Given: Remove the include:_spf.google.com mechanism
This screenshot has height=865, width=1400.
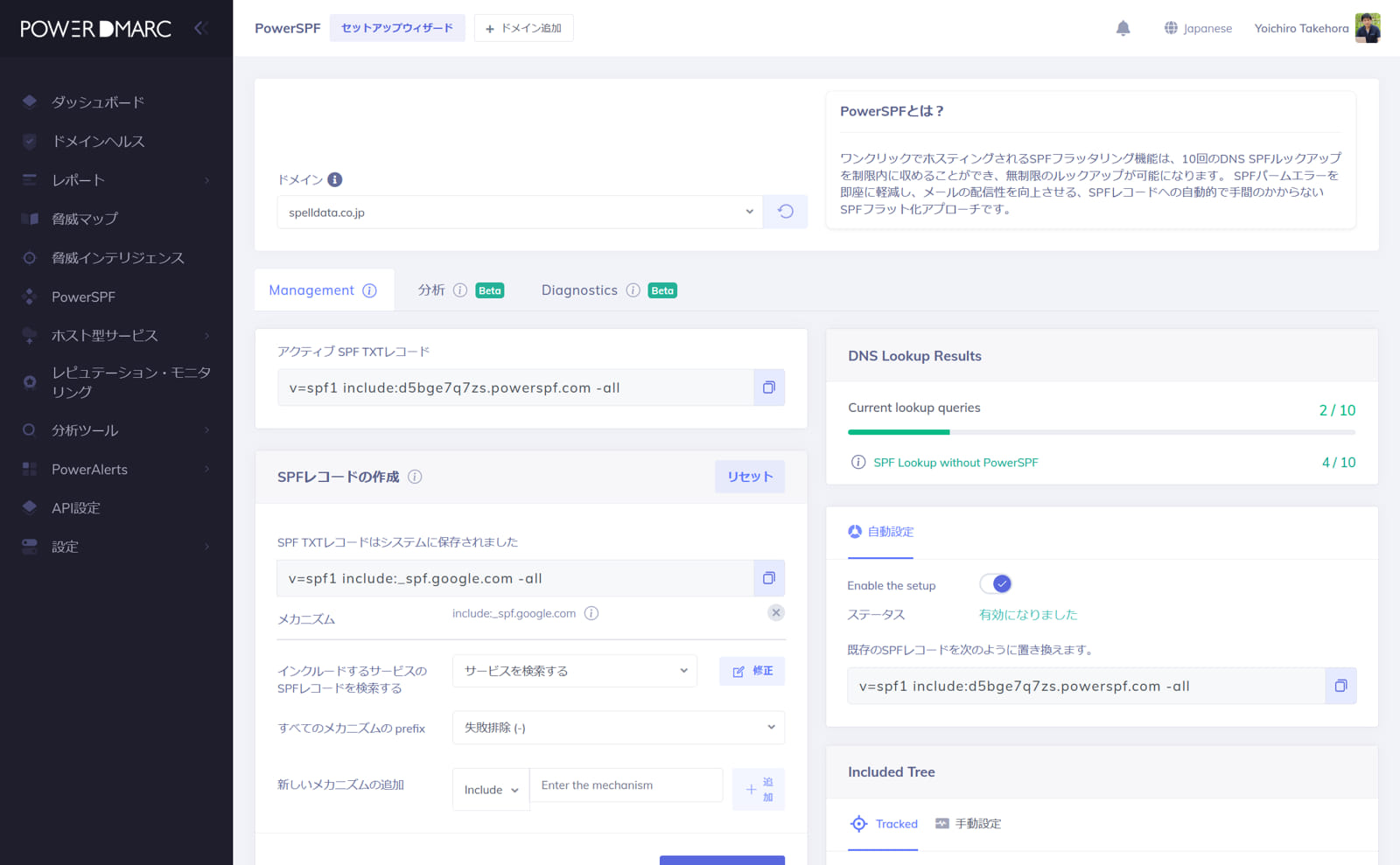Looking at the screenshot, I should pyautogui.click(x=776, y=612).
